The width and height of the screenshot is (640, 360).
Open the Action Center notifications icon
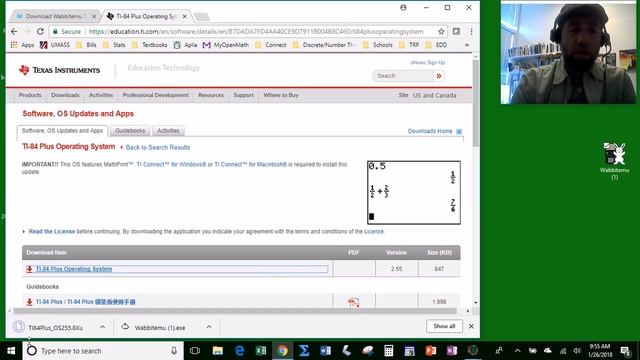click(x=626, y=351)
